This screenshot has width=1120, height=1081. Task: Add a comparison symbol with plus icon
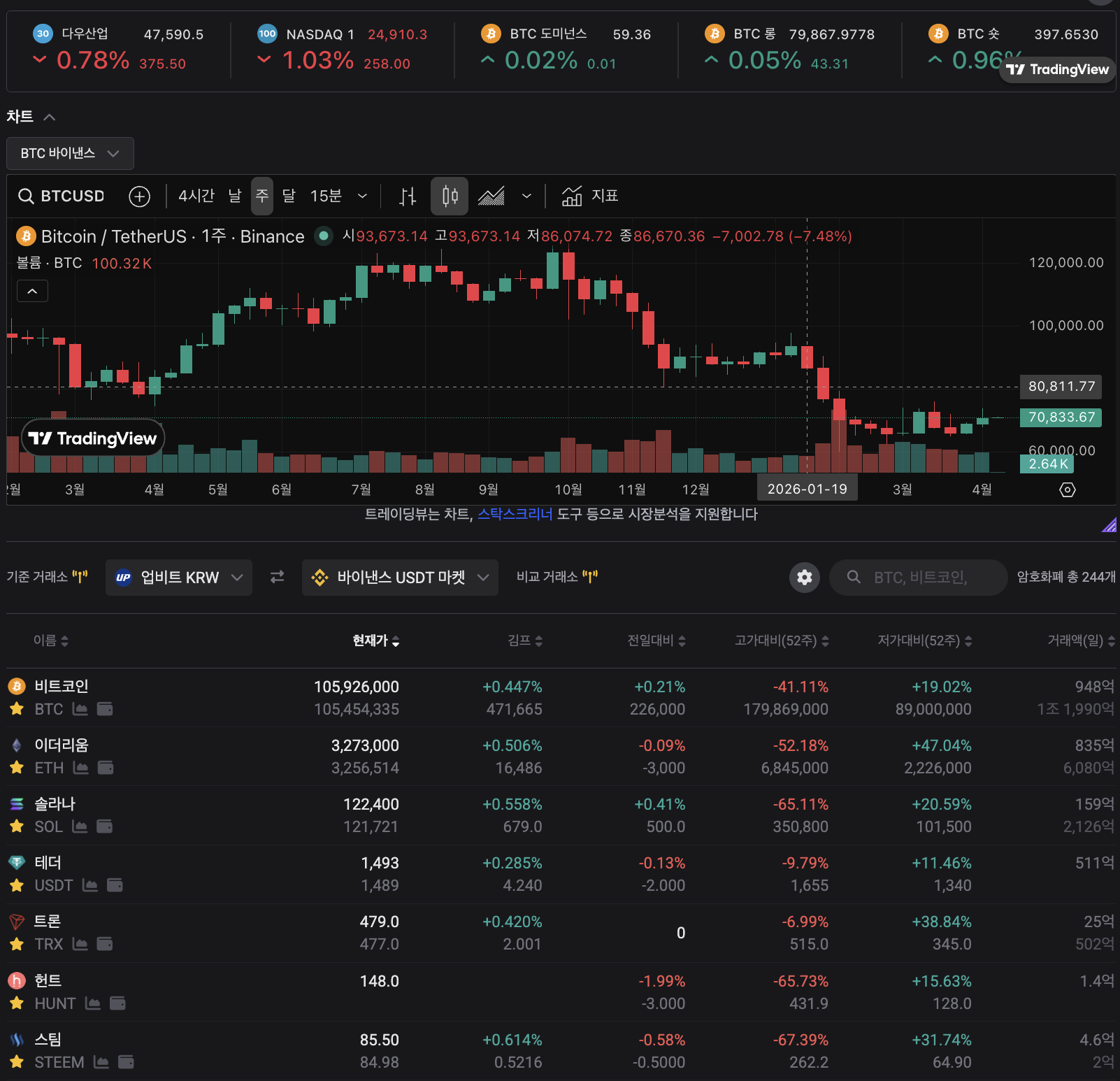140,196
